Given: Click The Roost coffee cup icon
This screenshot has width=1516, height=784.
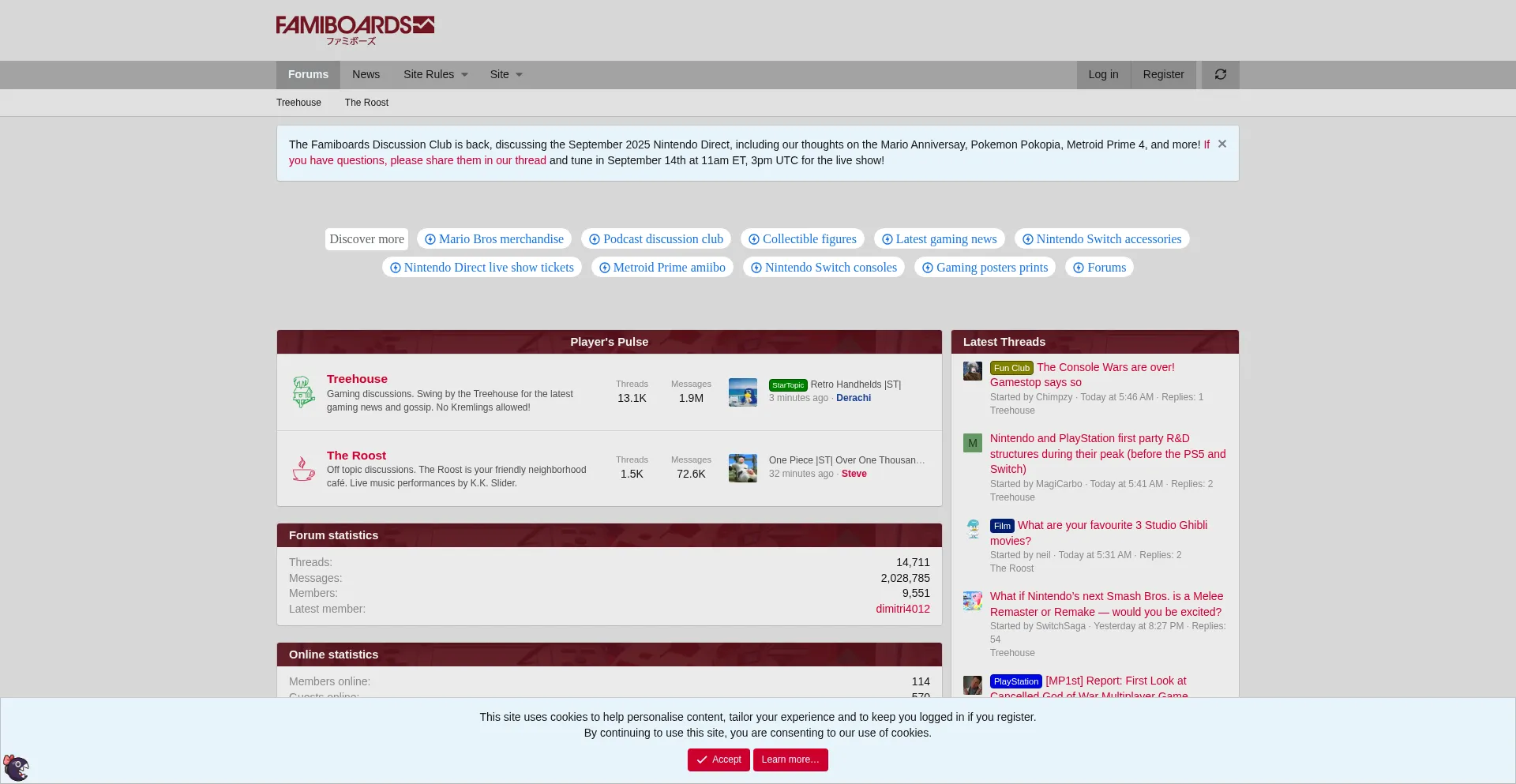Looking at the screenshot, I should [303, 469].
